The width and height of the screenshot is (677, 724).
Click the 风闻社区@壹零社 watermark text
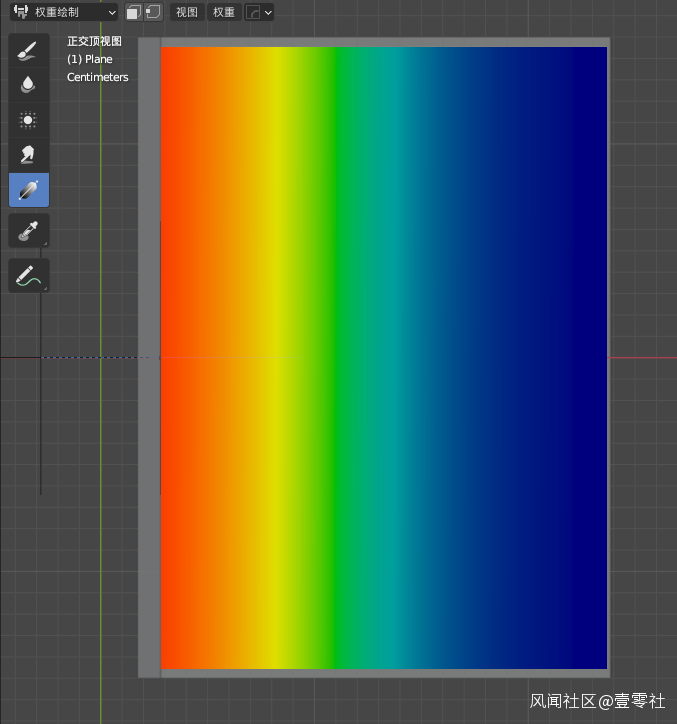coord(597,702)
